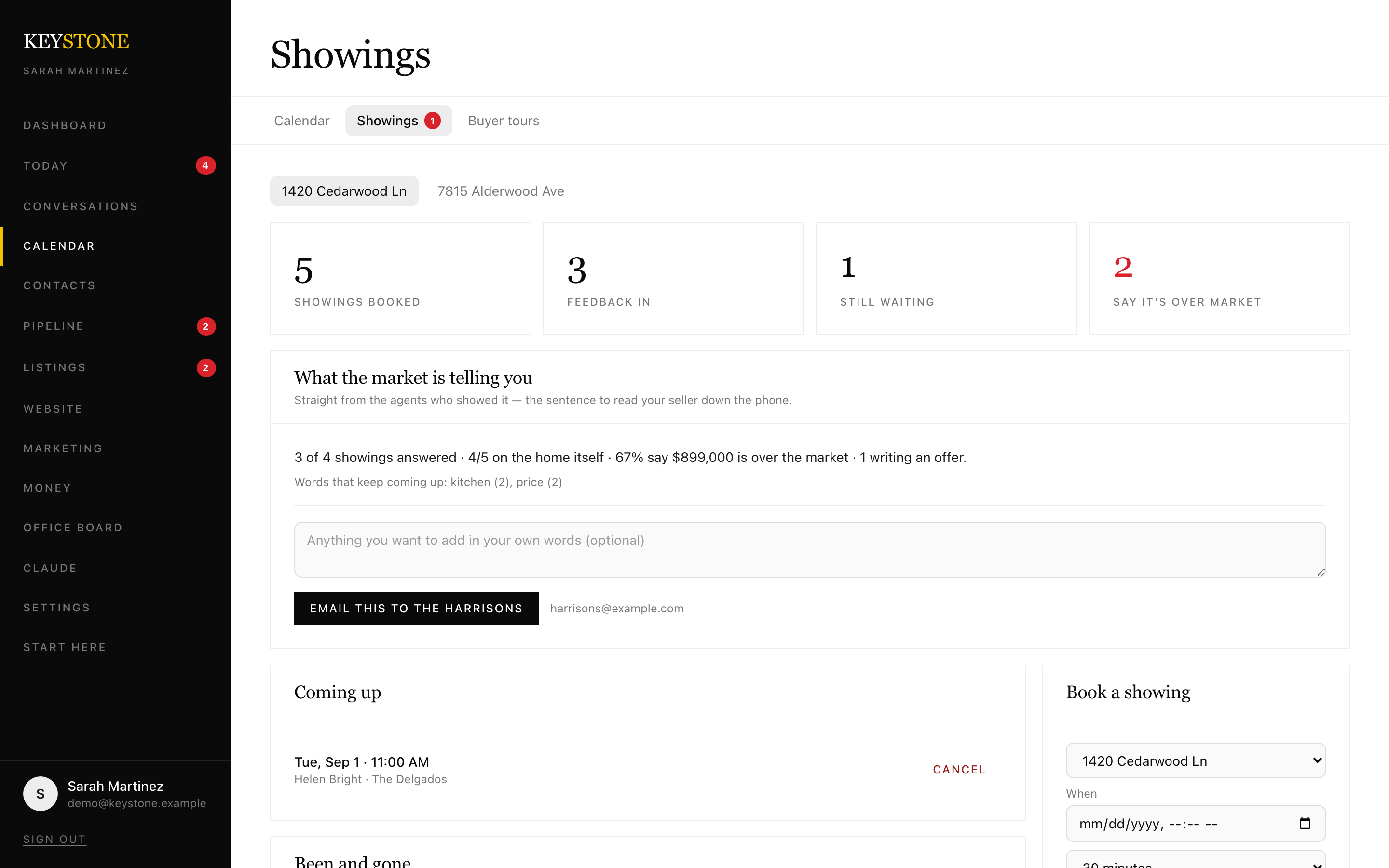The image size is (1389, 868).
Task: Open the 1420 Cedarwood Ln property dropdown
Action: tap(1196, 760)
